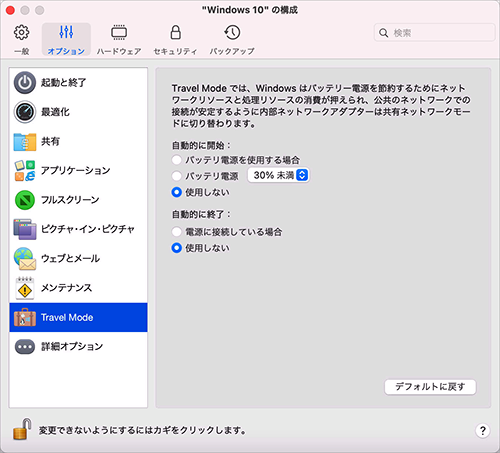Click the 詳細オプション ellipsis icon
The width and height of the screenshot is (500, 453).
point(25,347)
